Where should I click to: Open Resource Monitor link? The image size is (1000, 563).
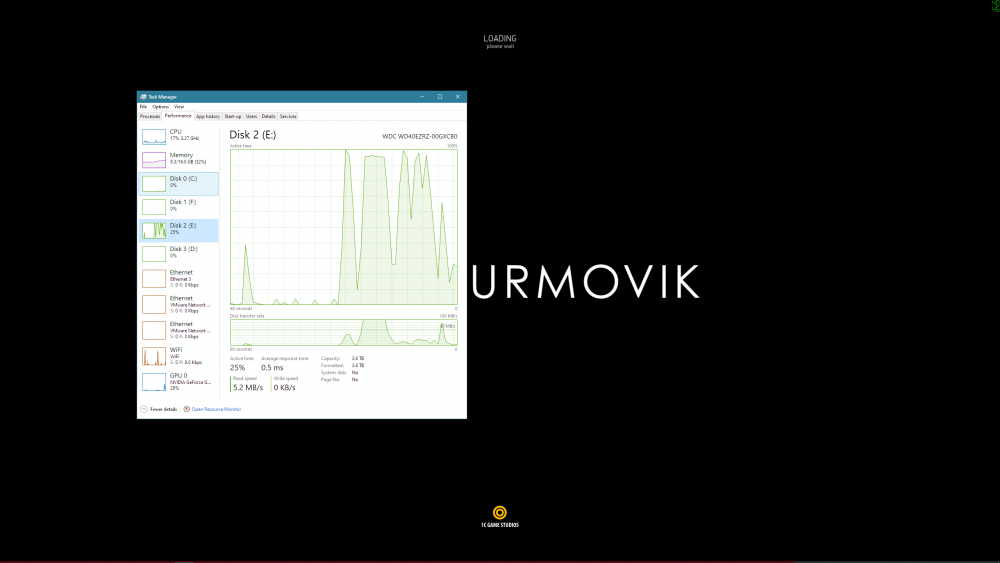coord(216,409)
